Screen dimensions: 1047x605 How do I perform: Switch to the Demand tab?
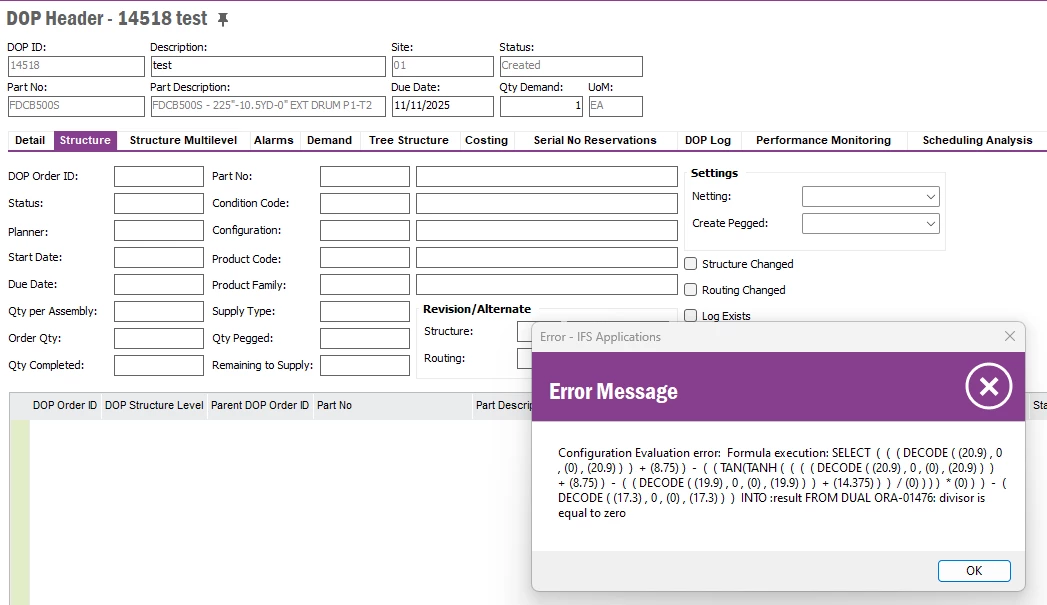pos(329,140)
